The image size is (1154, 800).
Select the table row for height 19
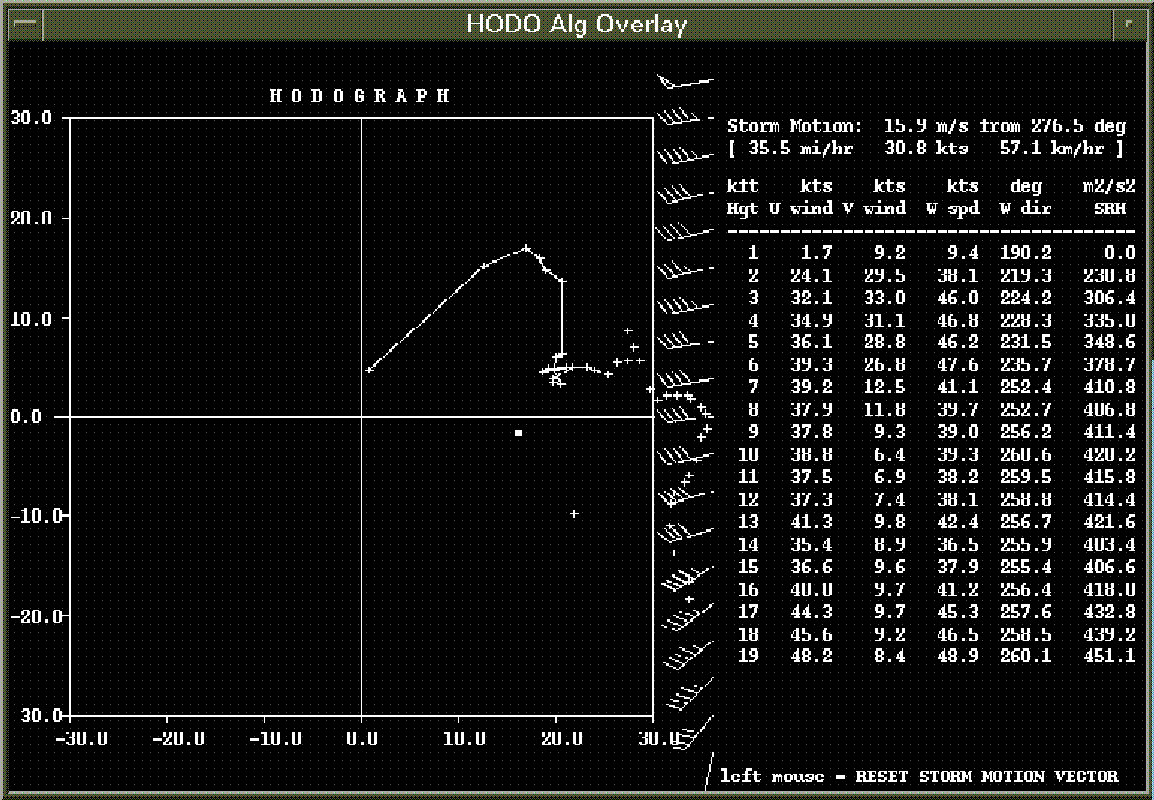(x=930, y=656)
